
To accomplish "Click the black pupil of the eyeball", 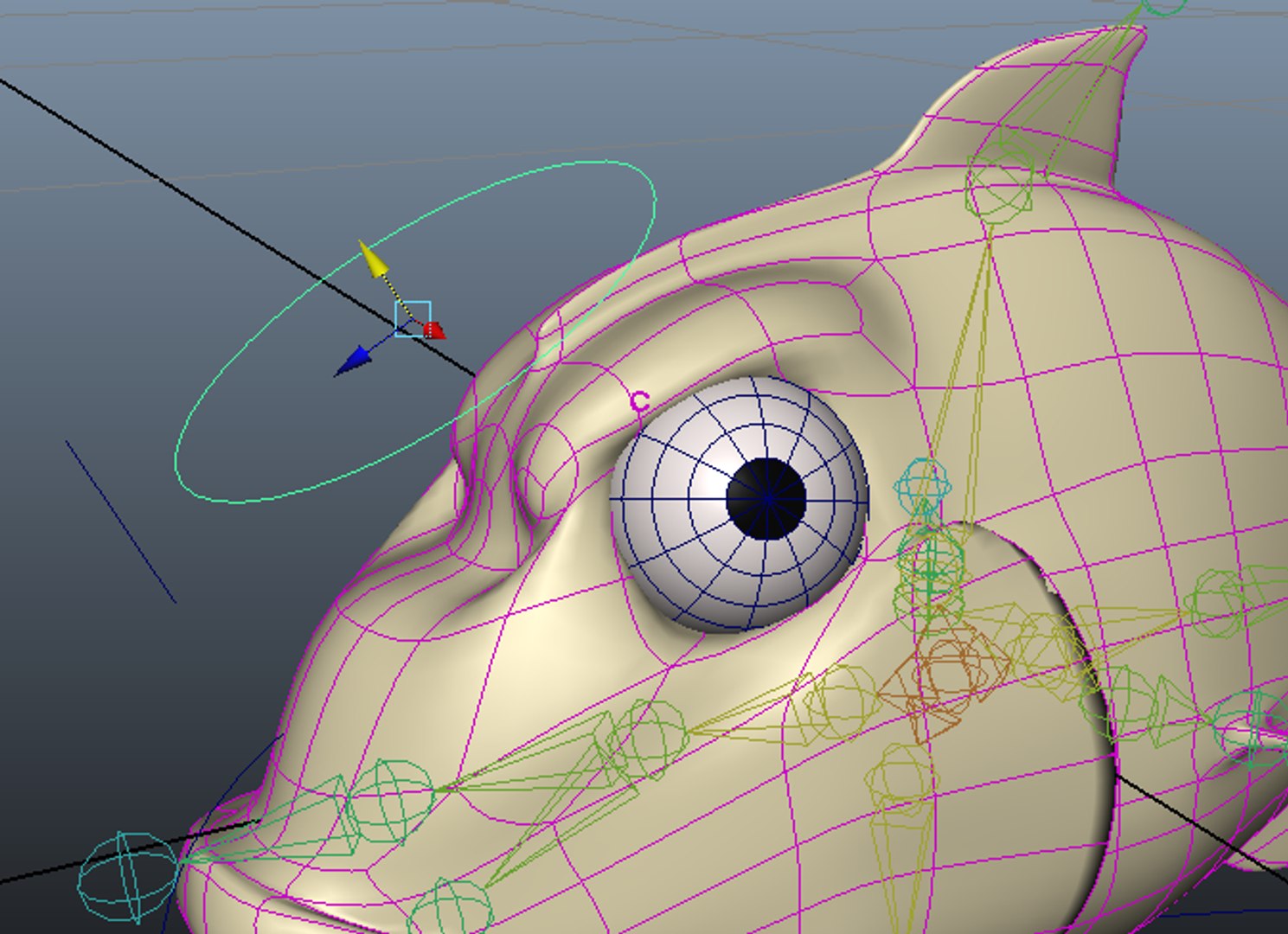I will pyautogui.click(x=766, y=499).
